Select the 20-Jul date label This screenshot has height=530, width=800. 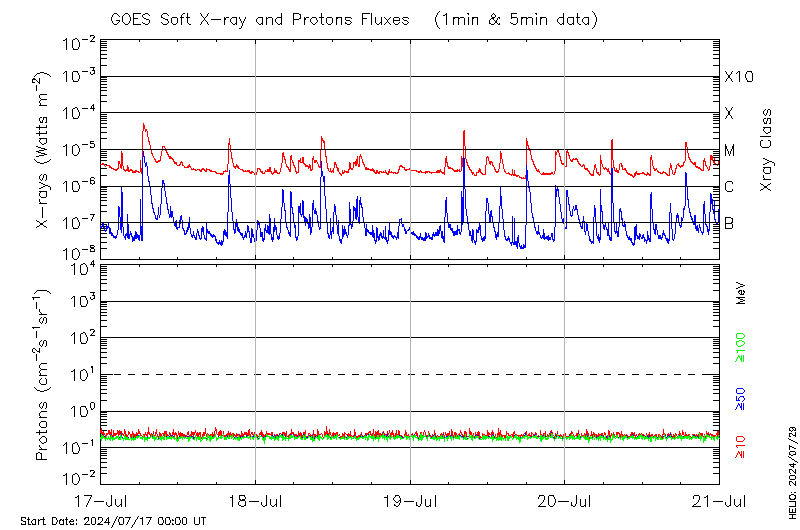tap(565, 500)
